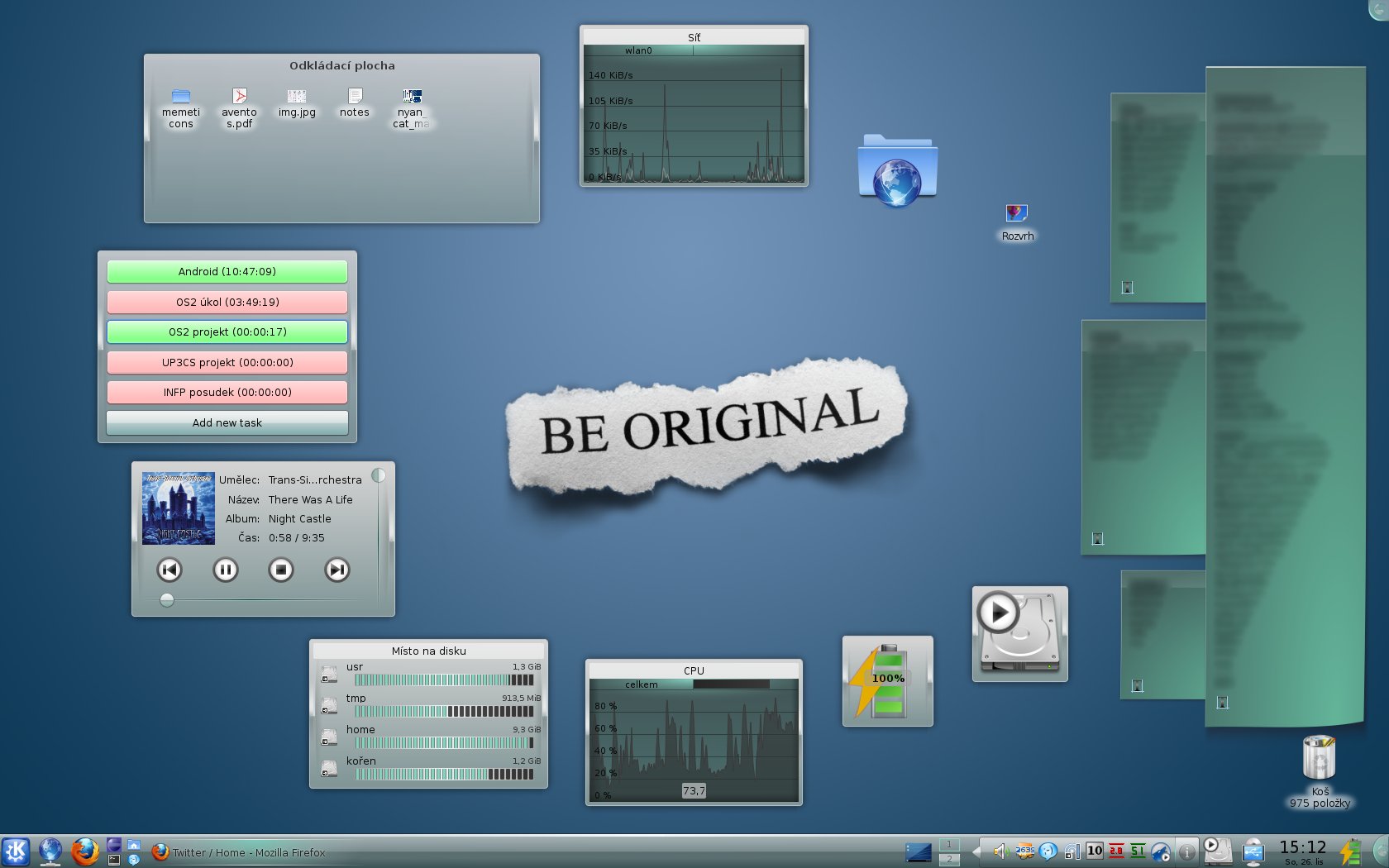1389x868 pixels.
Task: Click the track position slider handle
Action: (167, 600)
